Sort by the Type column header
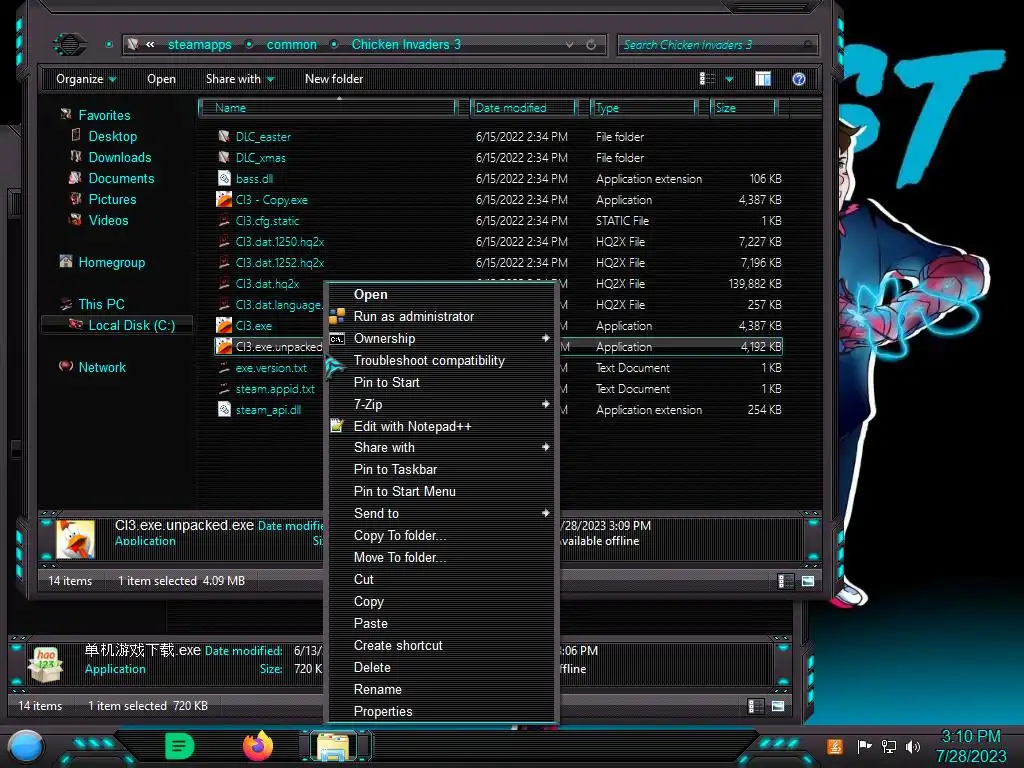 (643, 108)
